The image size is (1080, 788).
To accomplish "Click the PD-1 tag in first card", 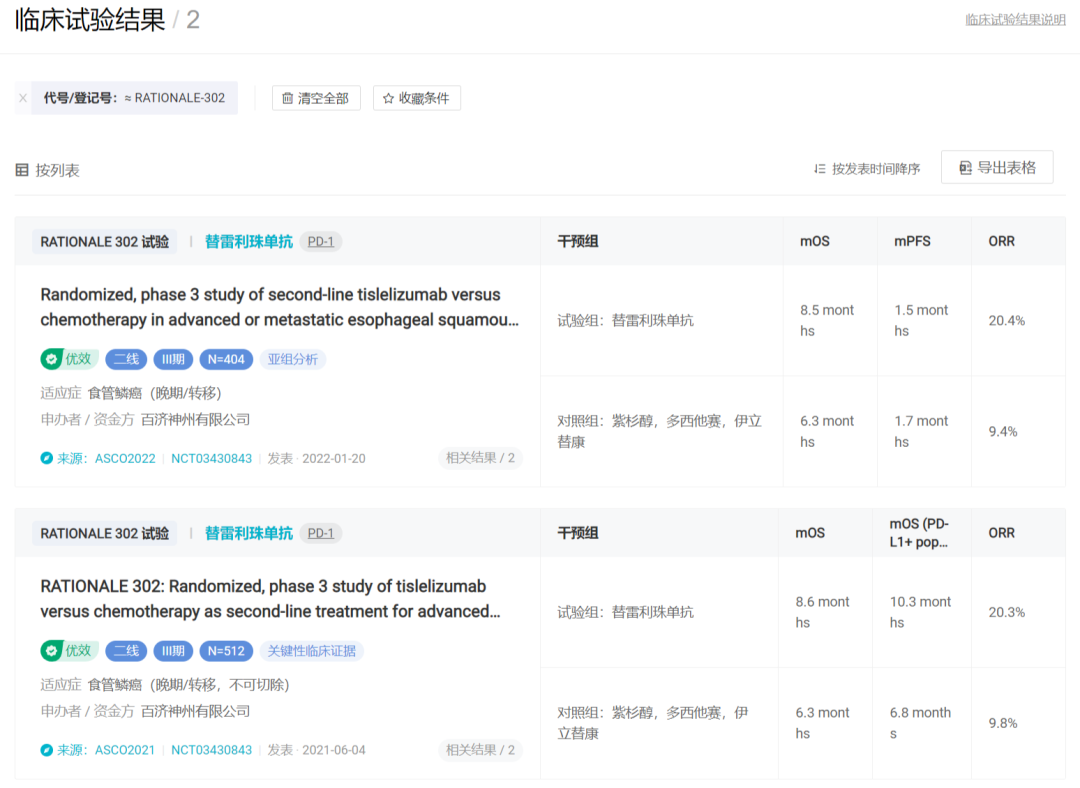I will pyautogui.click(x=321, y=241).
